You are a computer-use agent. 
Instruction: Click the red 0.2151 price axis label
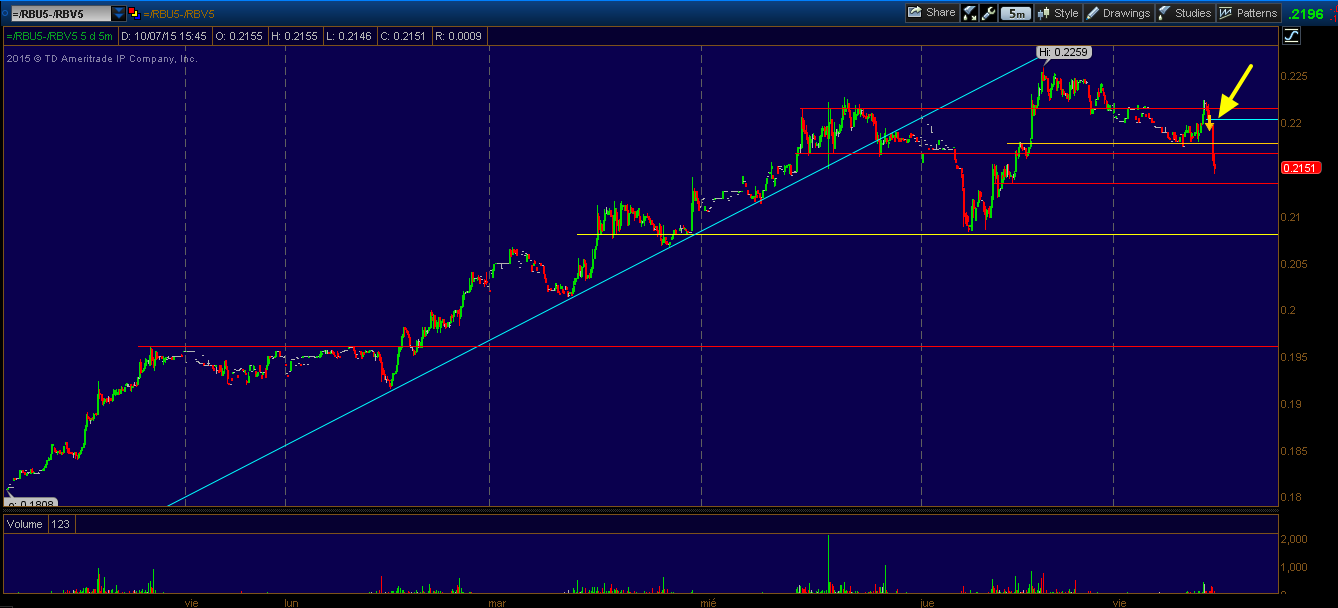(x=1300, y=168)
